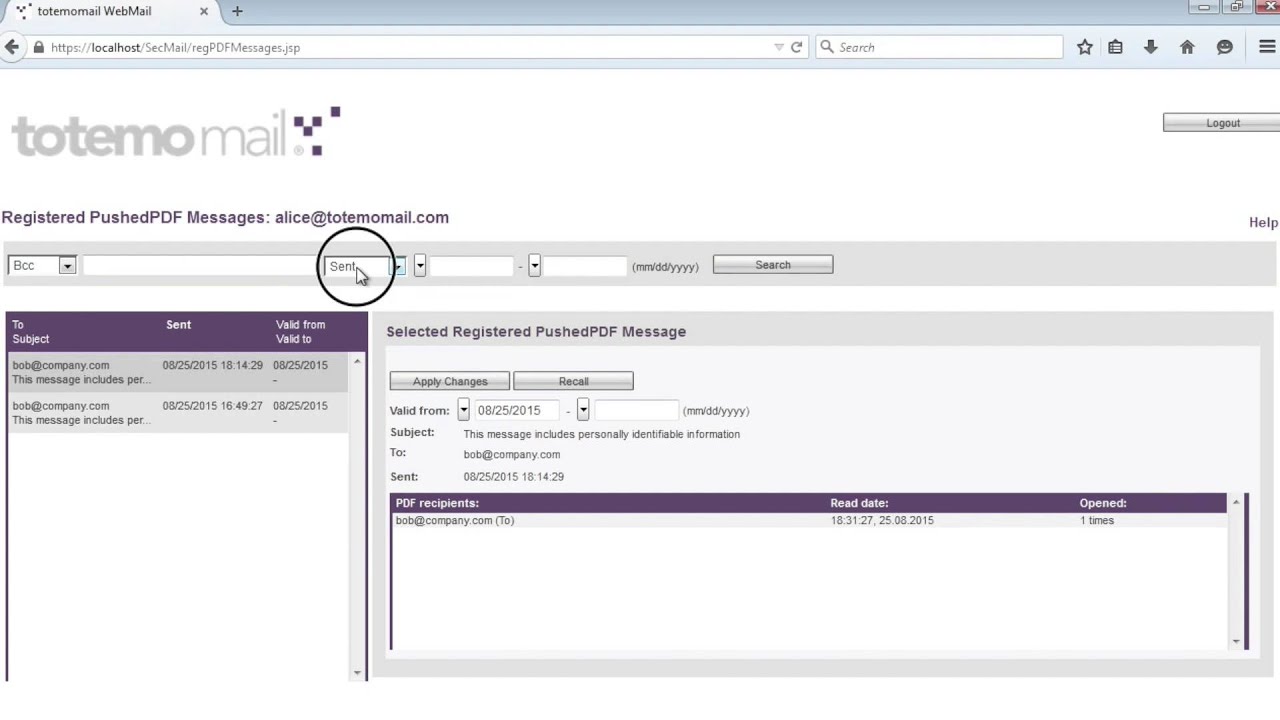The height and width of the screenshot is (720, 1280).
Task: Click the Logout button
Action: pos(1222,123)
